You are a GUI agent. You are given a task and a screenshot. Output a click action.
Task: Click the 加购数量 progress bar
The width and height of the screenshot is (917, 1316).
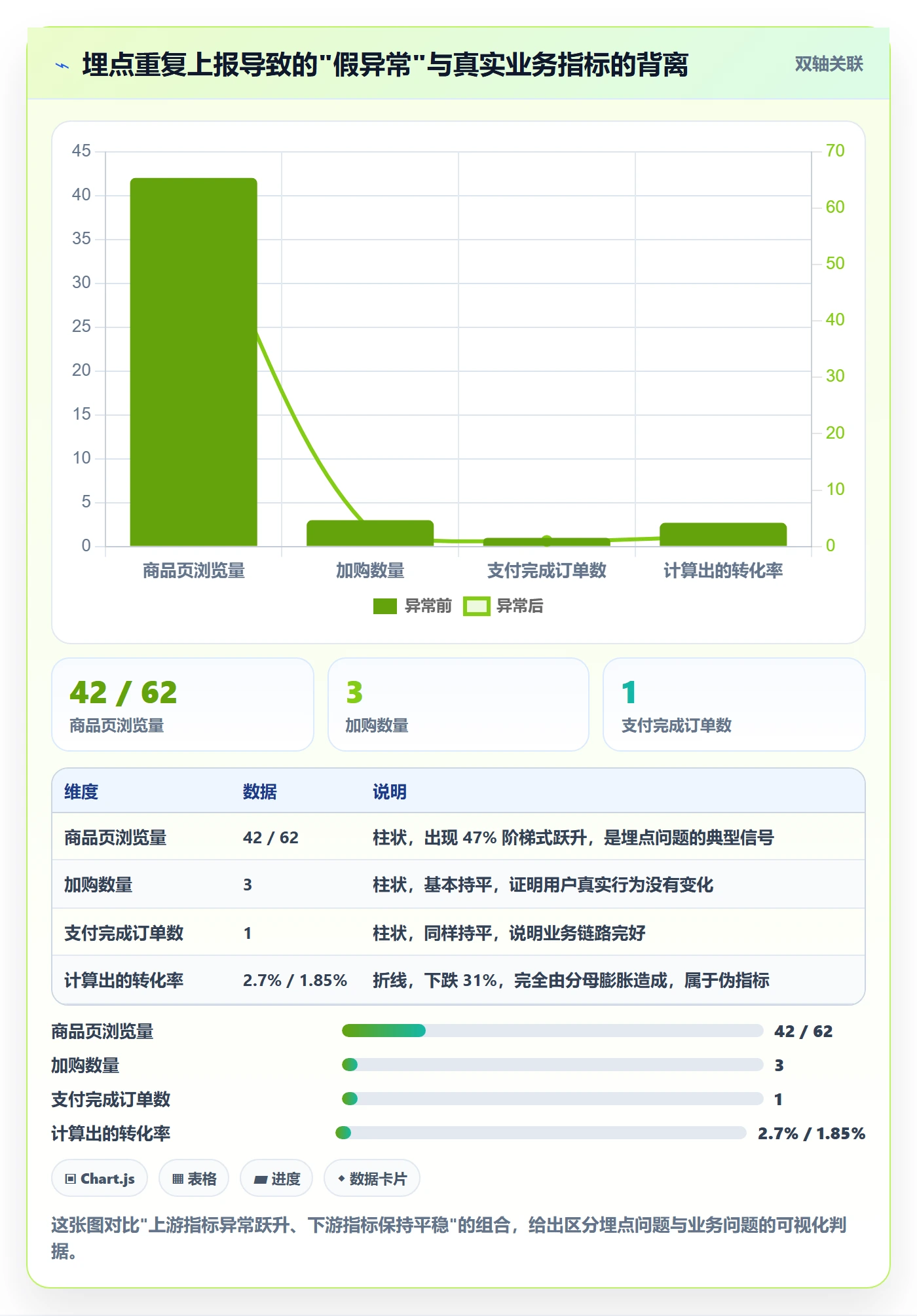click(552, 1065)
